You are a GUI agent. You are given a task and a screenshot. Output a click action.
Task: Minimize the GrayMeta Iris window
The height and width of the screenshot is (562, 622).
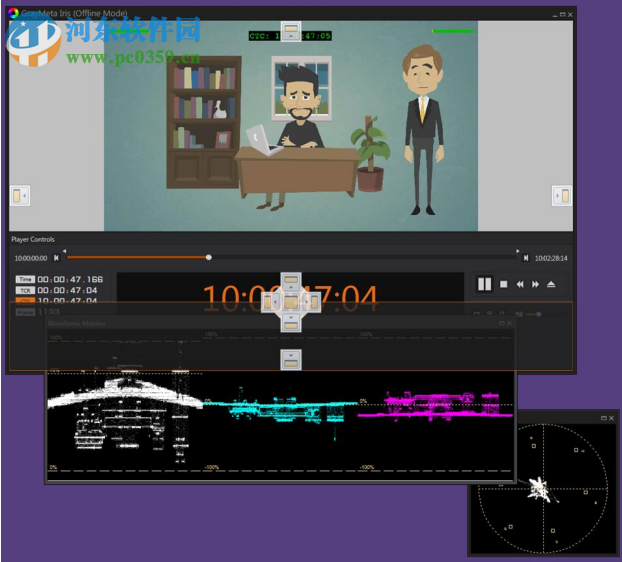[555, 15]
